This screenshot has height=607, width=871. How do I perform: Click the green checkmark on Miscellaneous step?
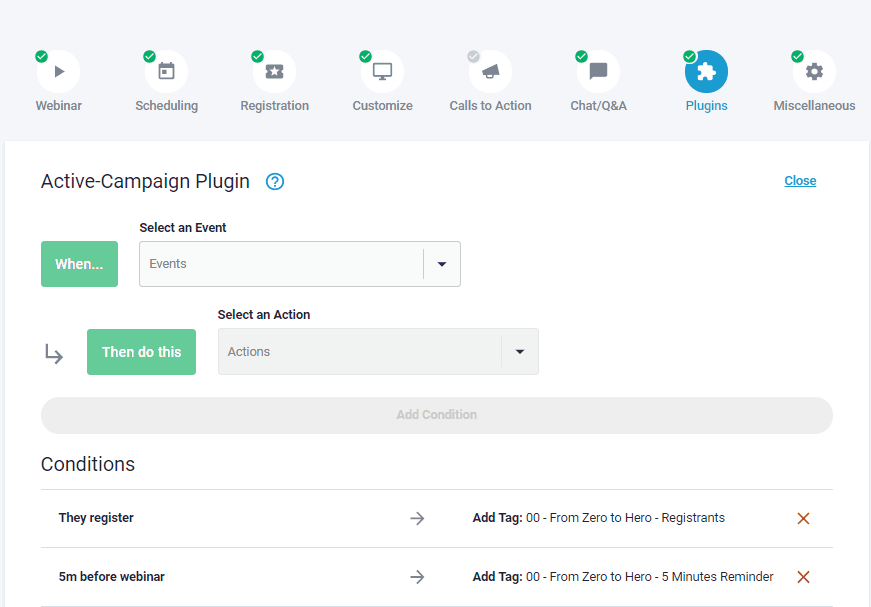798,56
